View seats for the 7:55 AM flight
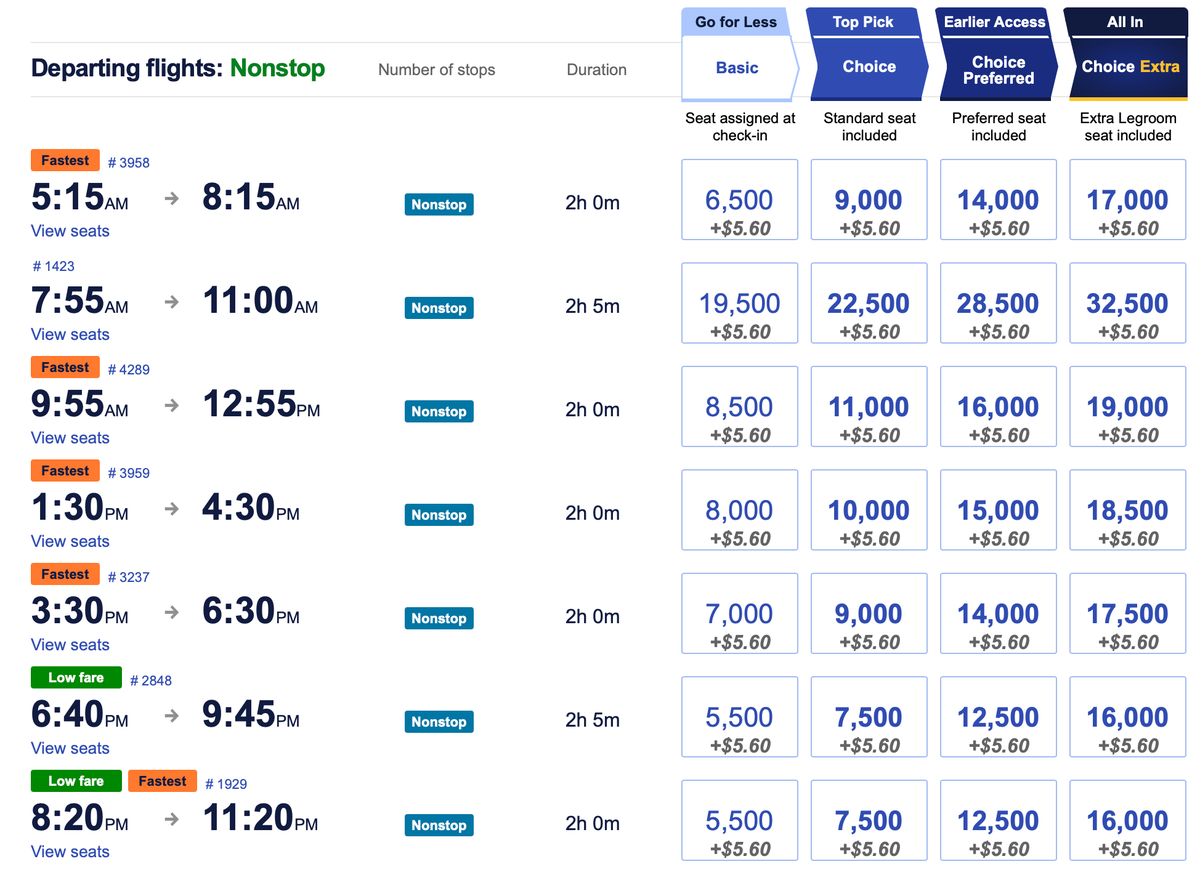This screenshot has height=872, width=1200. pos(69,334)
